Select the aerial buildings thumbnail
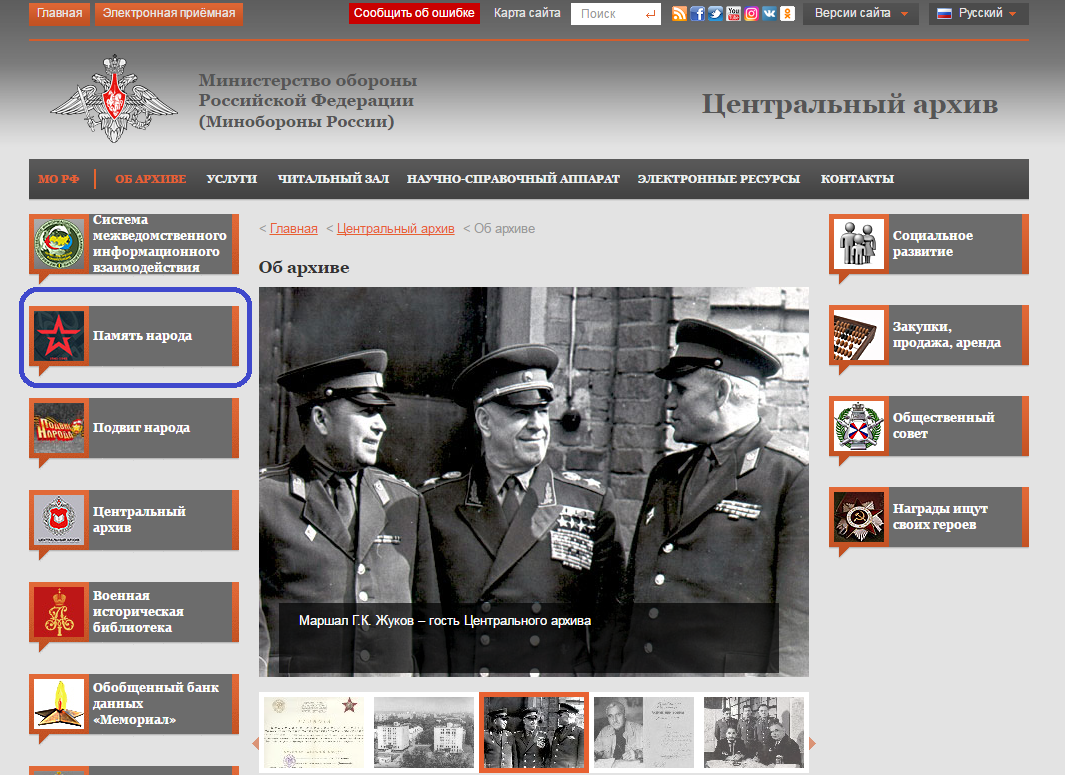The image size is (1065, 775). click(x=424, y=732)
